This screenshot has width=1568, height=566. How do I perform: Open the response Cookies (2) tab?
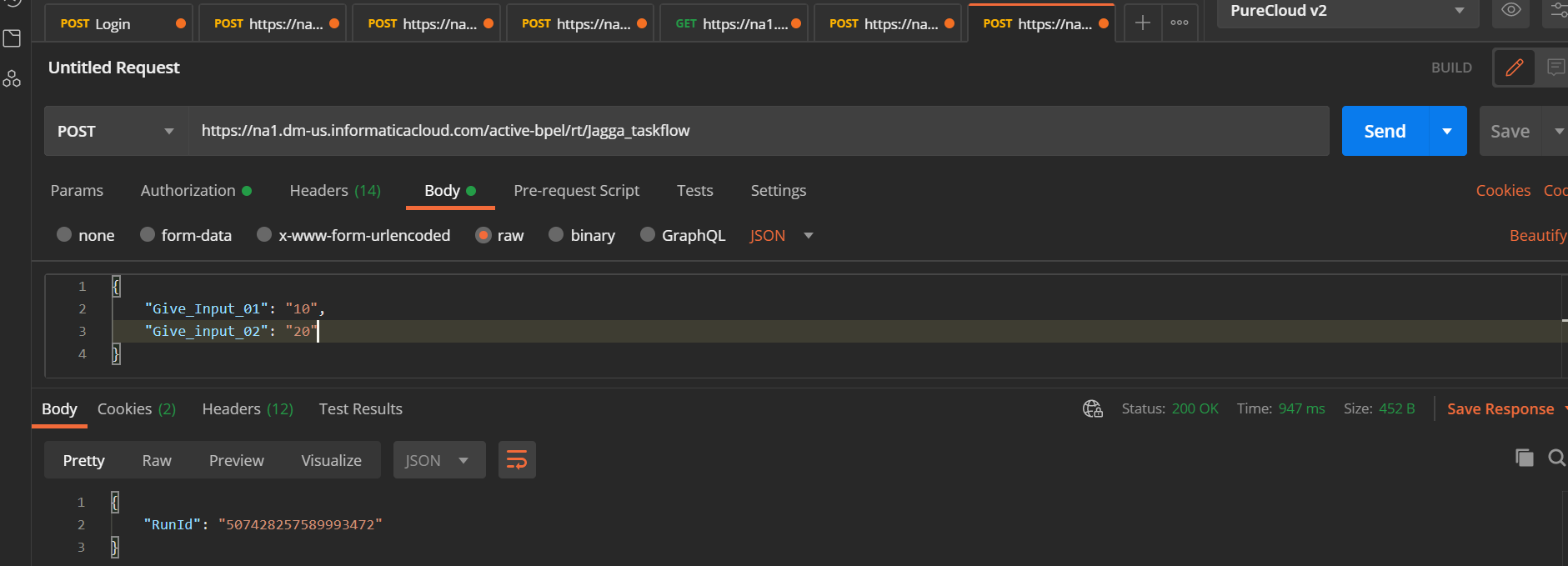(x=137, y=409)
